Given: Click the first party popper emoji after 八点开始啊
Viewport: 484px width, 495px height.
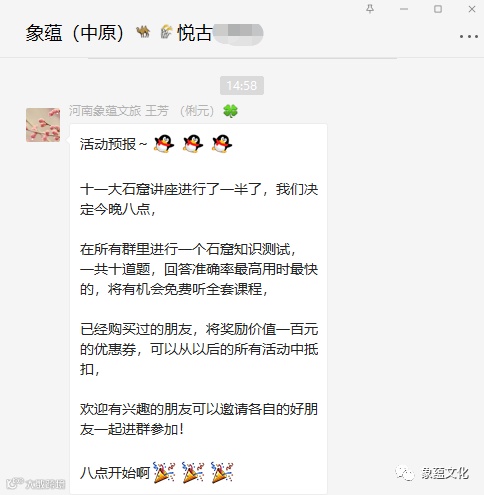Looking at the screenshot, I should 164,472.
